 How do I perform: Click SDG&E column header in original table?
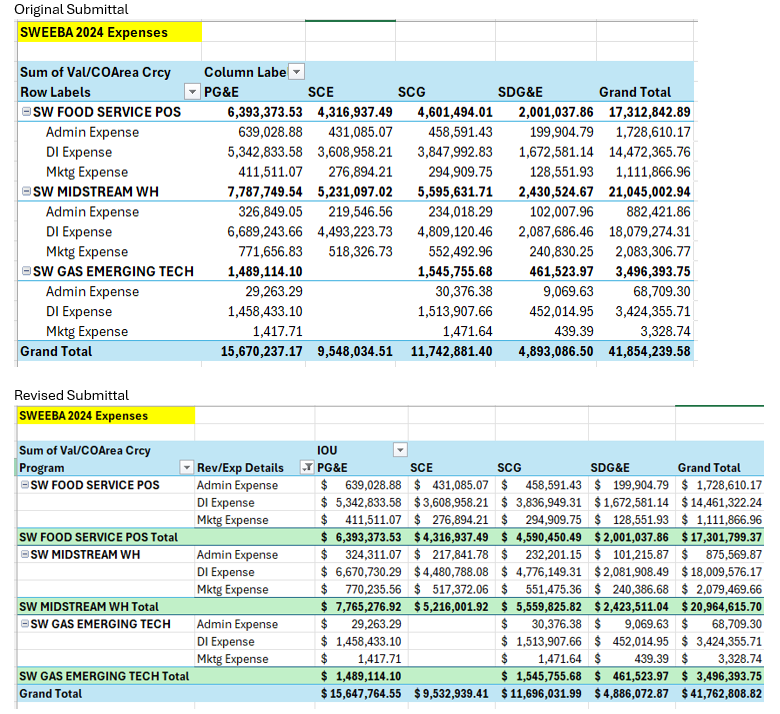click(x=520, y=92)
